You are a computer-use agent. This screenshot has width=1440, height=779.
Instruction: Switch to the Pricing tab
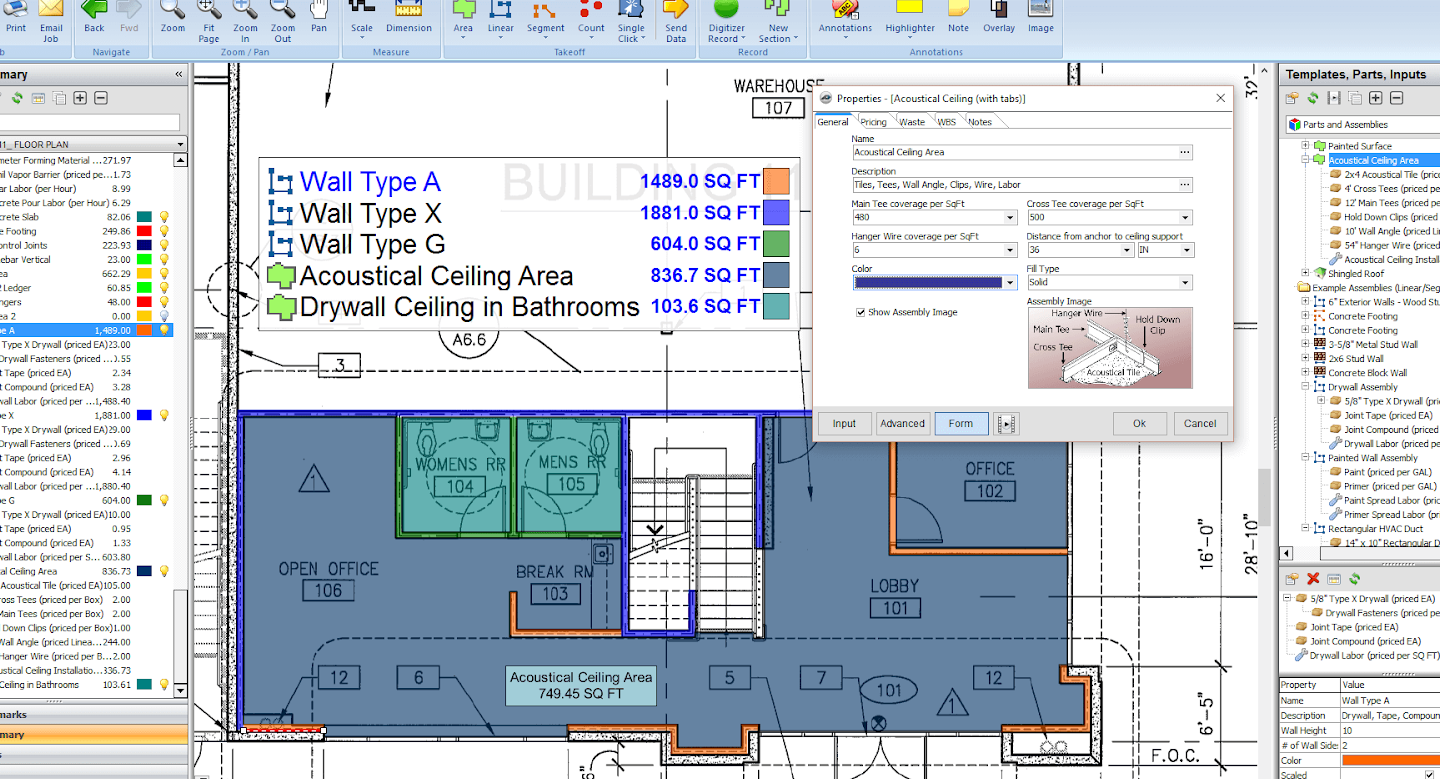click(873, 122)
